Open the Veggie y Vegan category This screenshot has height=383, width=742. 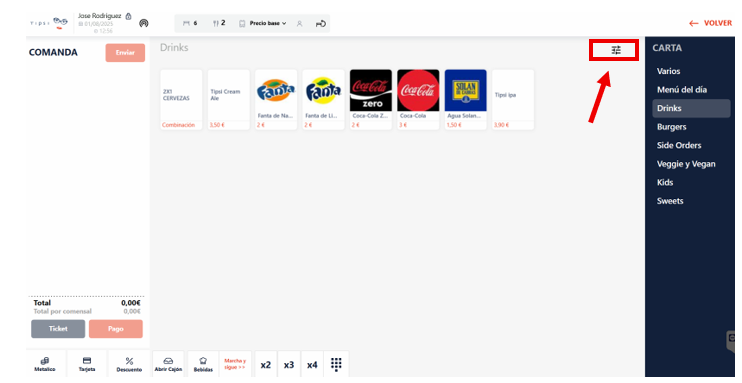coord(686,164)
